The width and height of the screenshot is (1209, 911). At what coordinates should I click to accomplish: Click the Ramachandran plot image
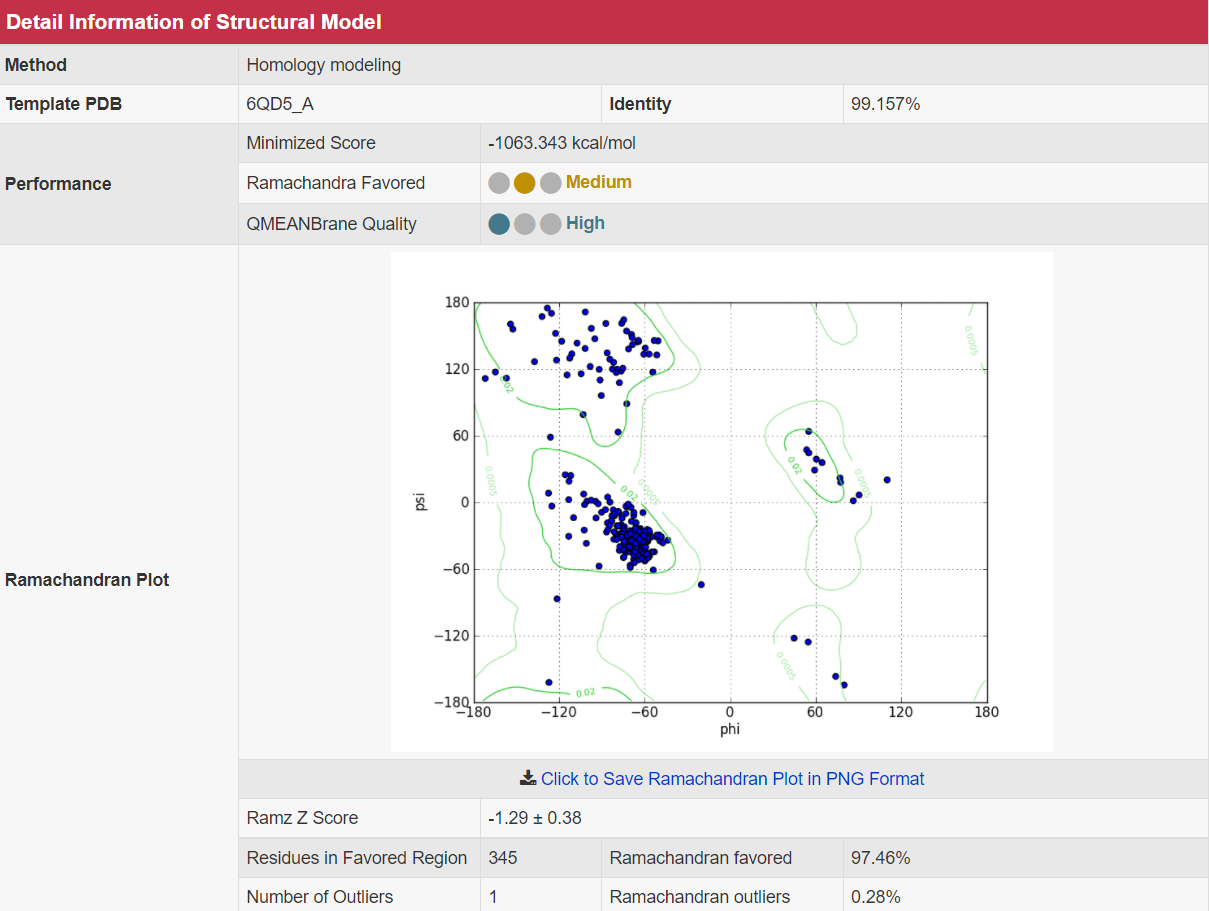(x=721, y=501)
